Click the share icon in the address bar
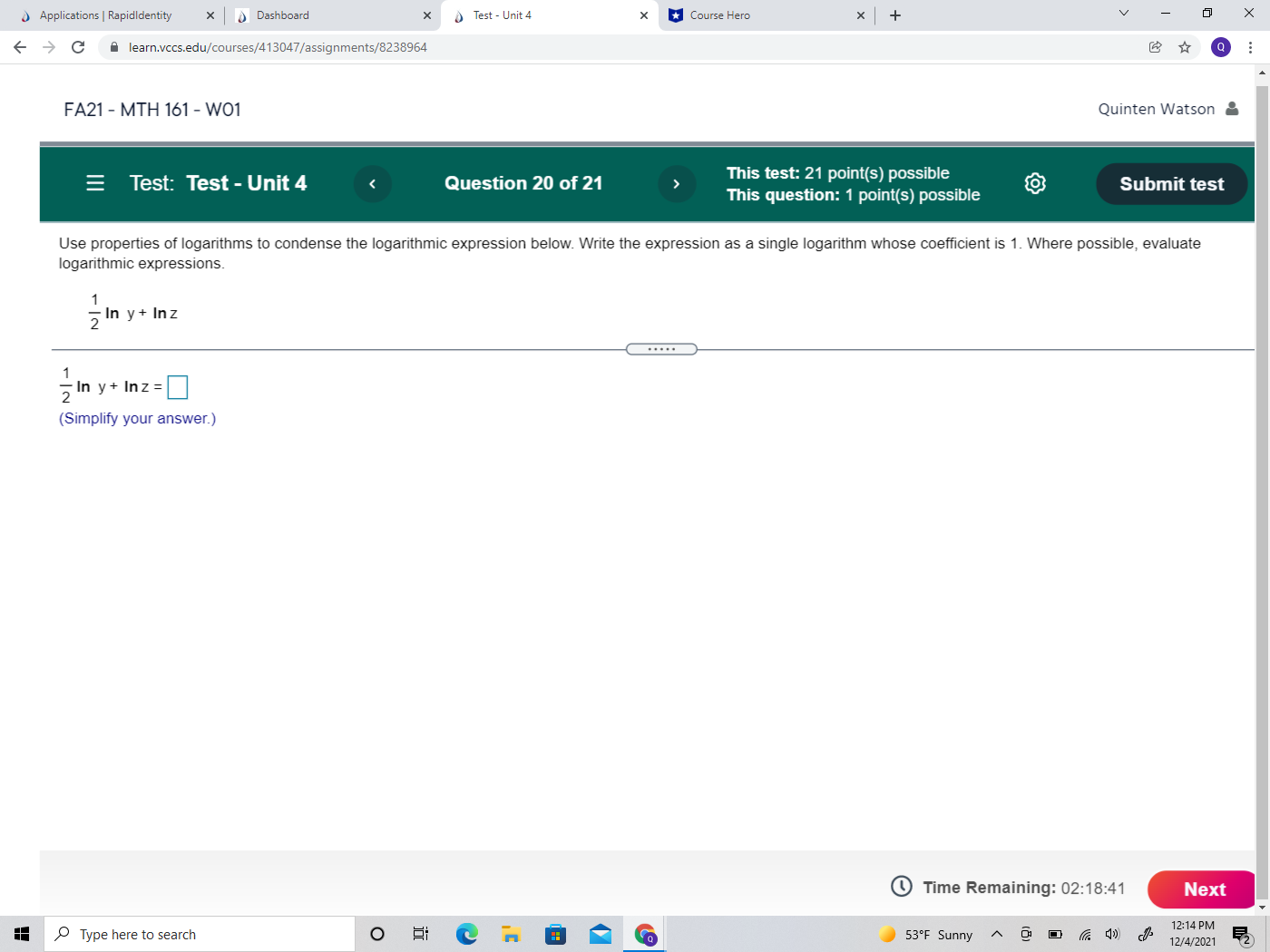This screenshot has height=952, width=1270. point(1156,46)
